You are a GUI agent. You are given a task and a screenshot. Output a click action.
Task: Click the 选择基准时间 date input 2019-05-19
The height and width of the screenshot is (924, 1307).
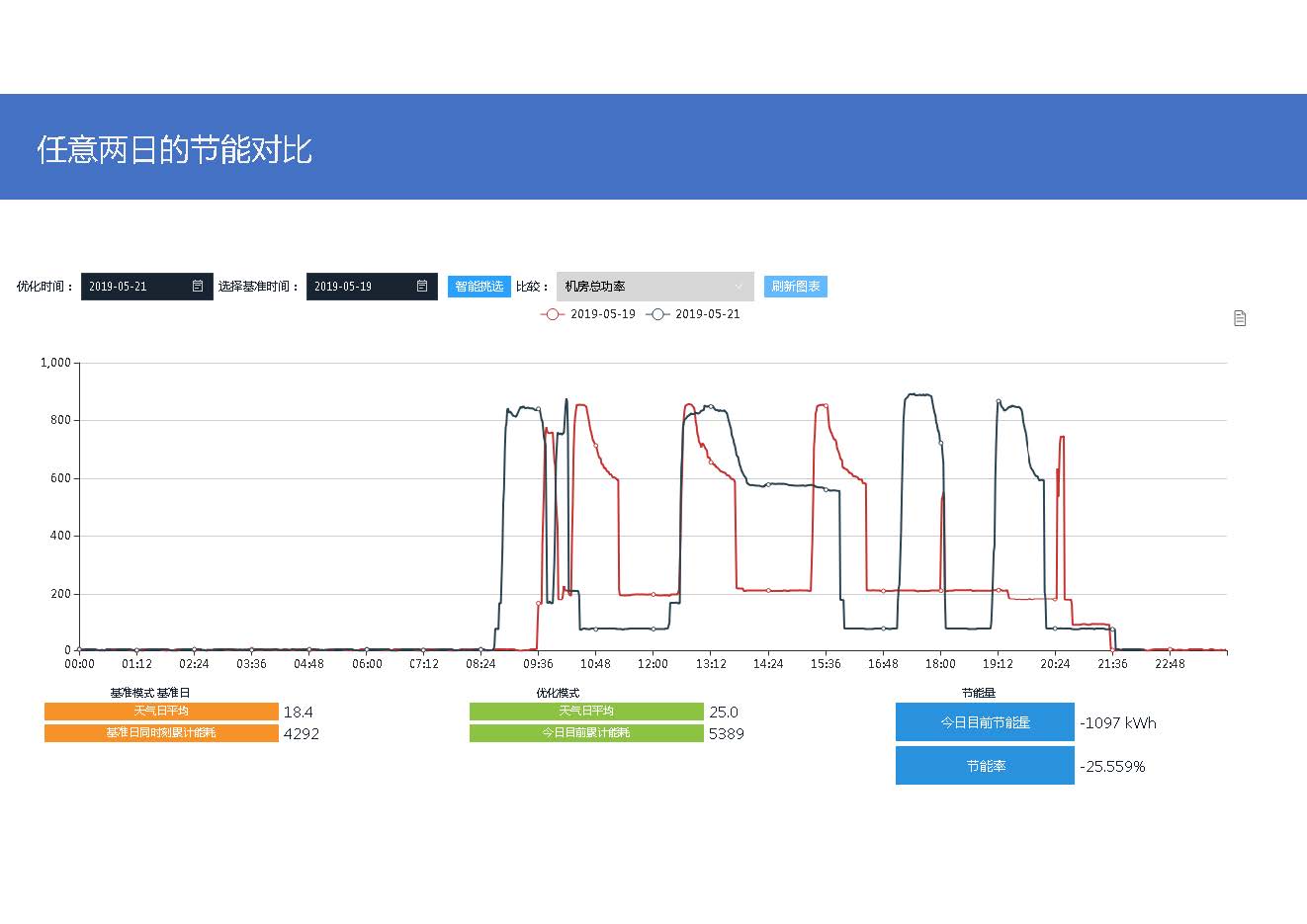(358, 287)
